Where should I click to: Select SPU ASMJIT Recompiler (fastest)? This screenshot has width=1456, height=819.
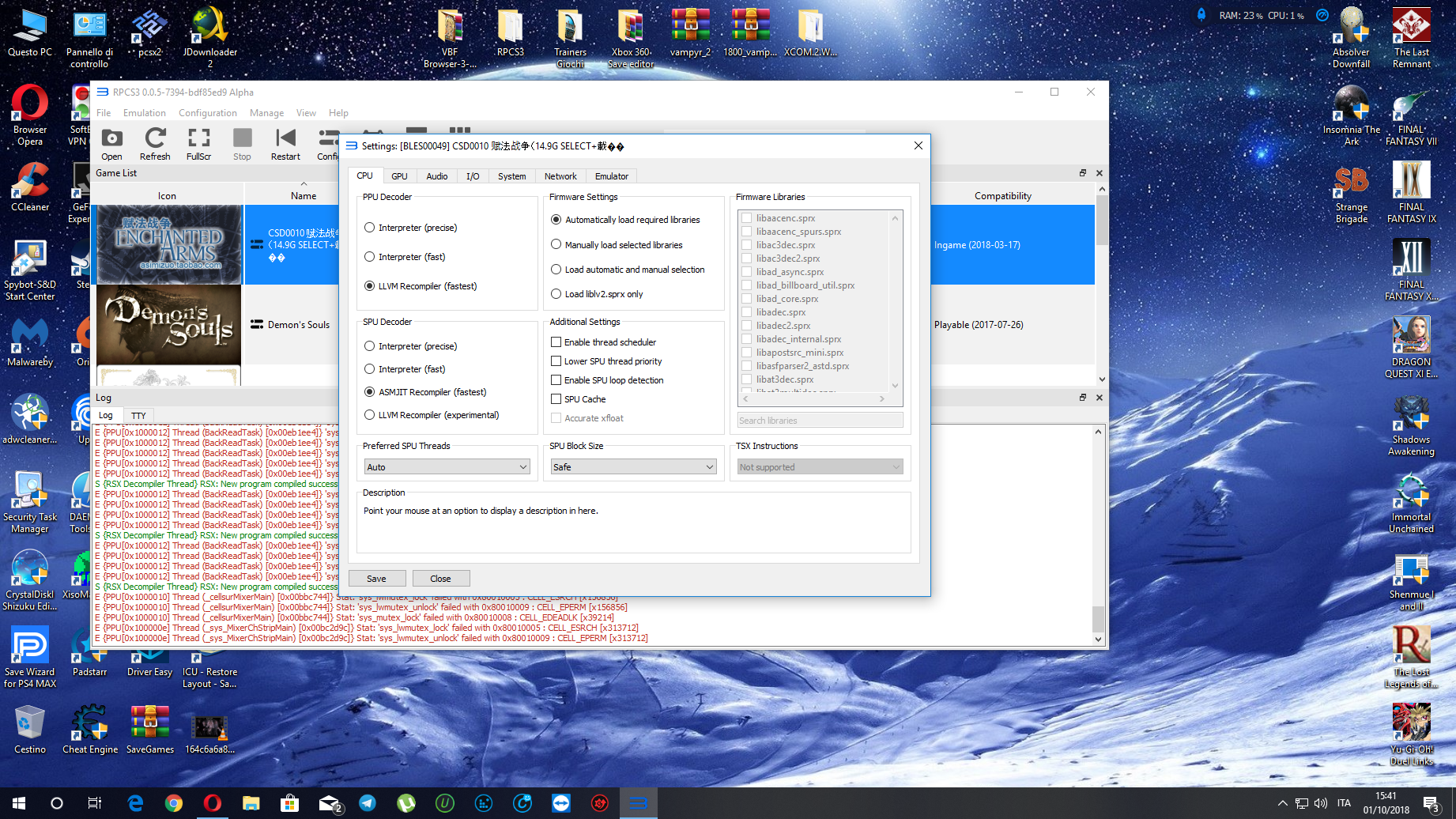point(425,392)
